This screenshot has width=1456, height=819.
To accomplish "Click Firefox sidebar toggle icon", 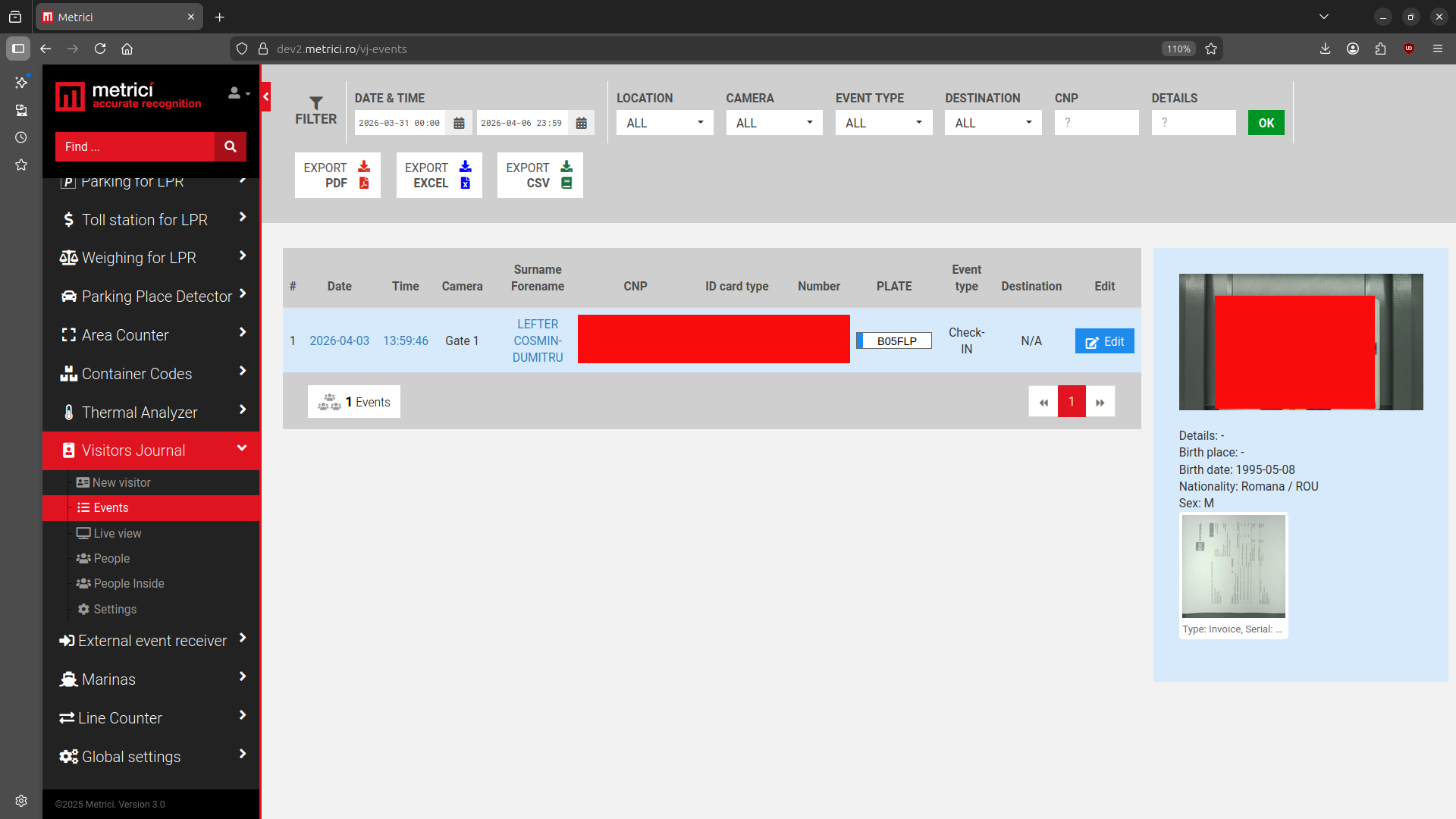I will pyautogui.click(x=18, y=49).
